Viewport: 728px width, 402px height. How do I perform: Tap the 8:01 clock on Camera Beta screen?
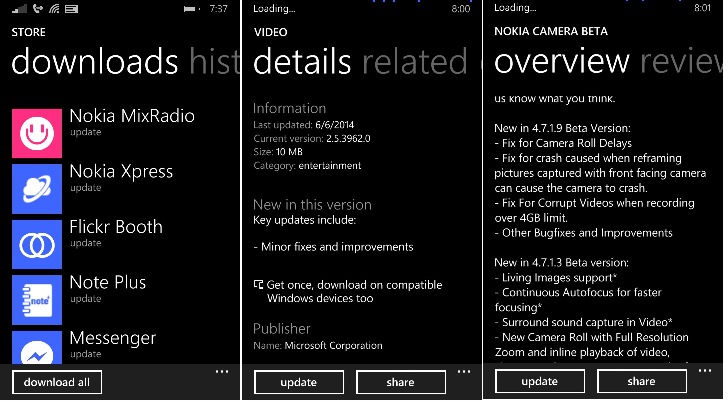(702, 8)
